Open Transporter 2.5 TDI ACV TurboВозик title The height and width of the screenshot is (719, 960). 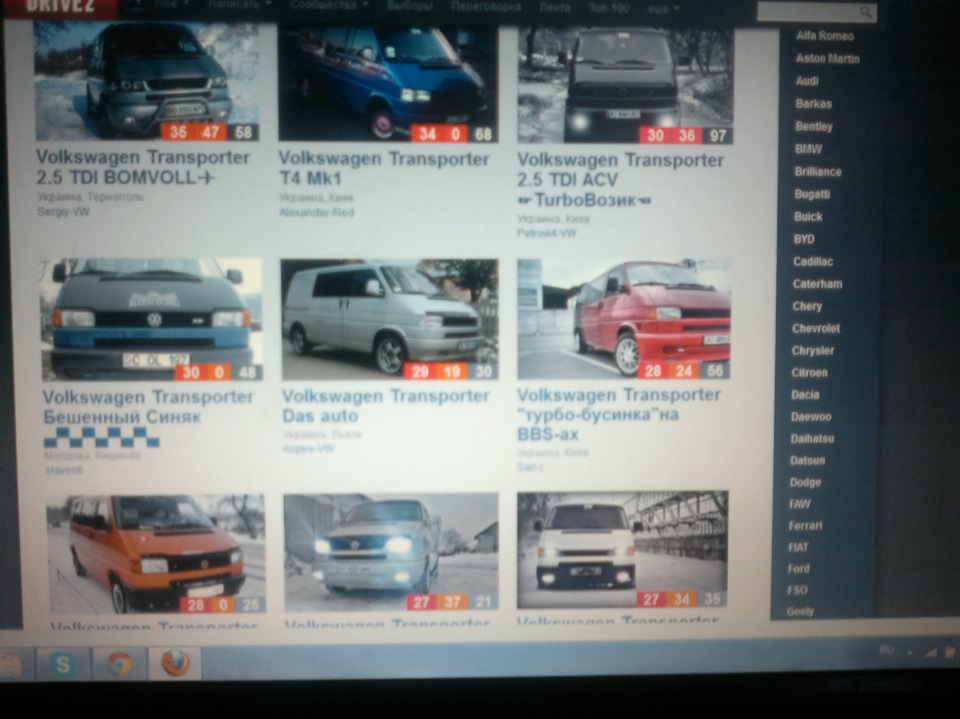click(x=620, y=179)
